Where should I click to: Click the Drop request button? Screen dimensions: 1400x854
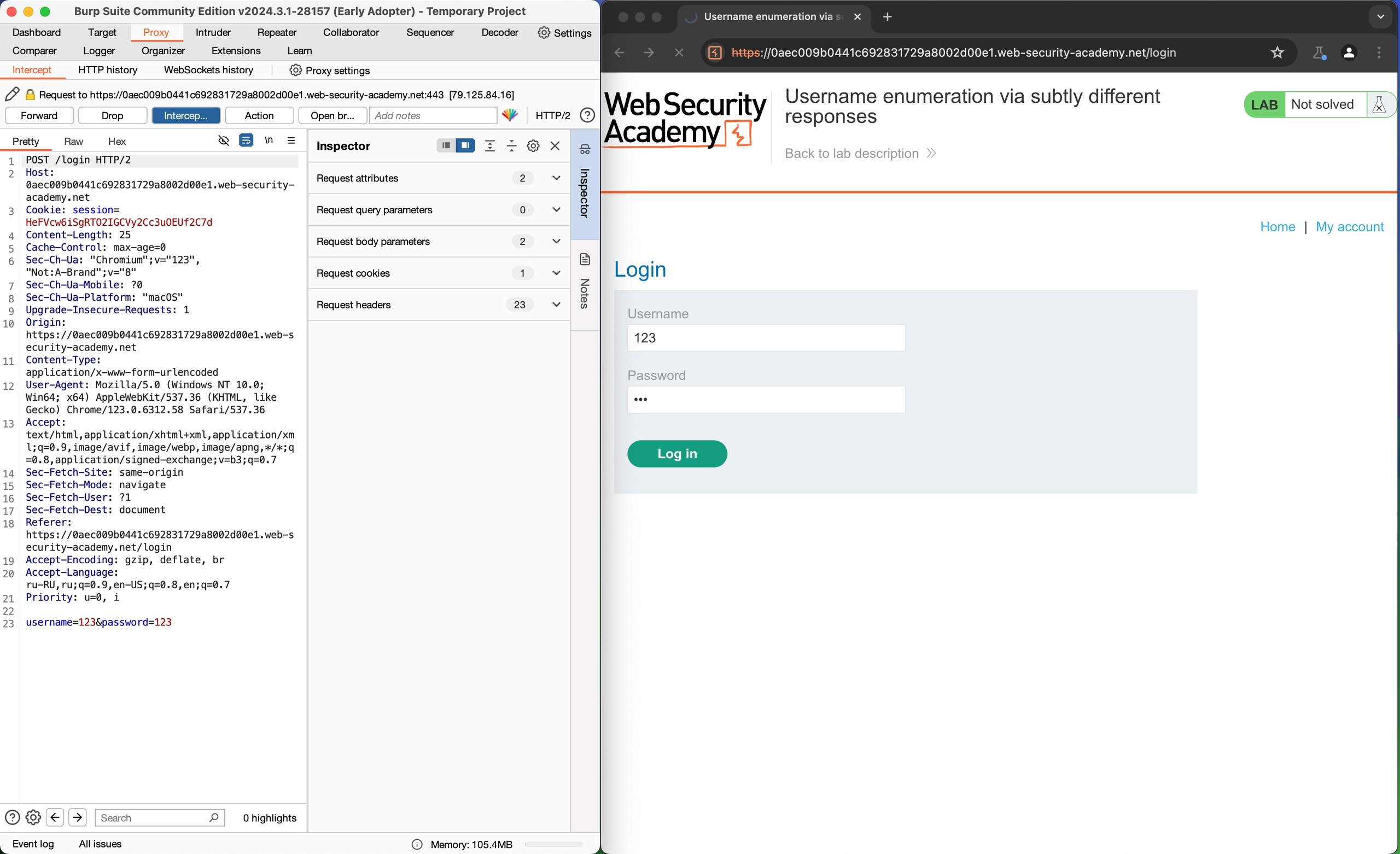112,116
